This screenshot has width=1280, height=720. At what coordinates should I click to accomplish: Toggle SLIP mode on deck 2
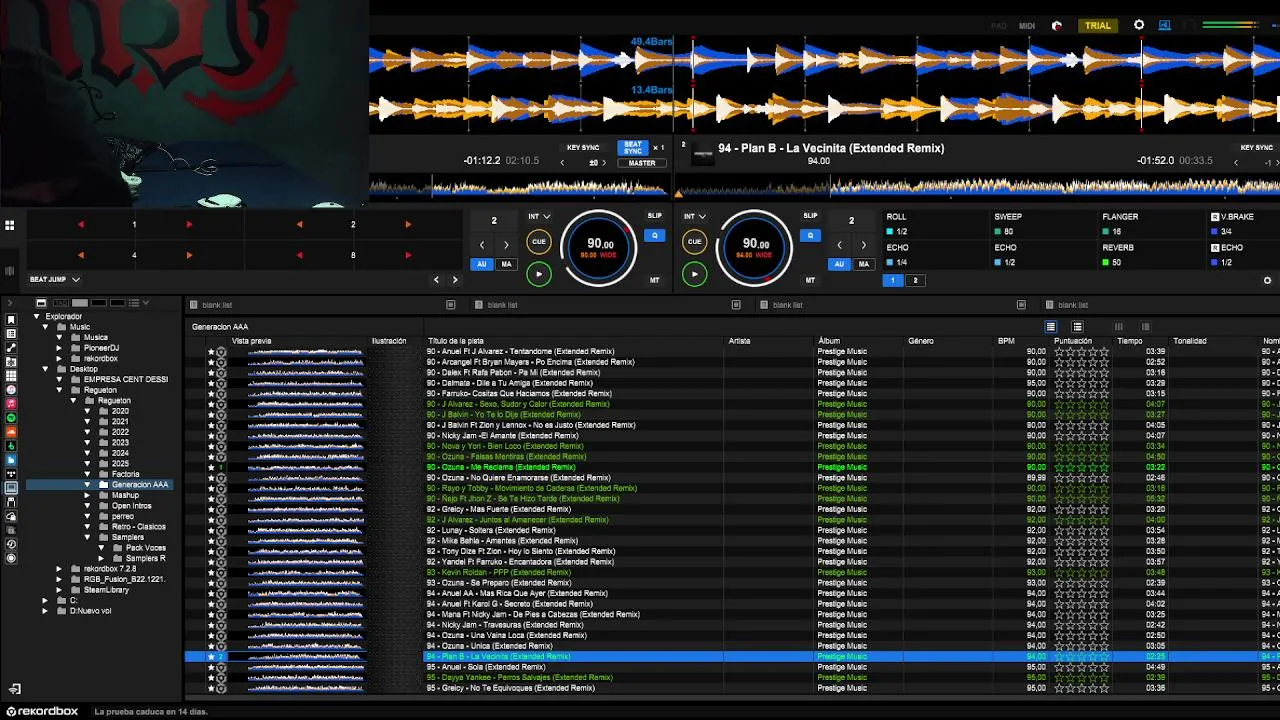[x=810, y=216]
